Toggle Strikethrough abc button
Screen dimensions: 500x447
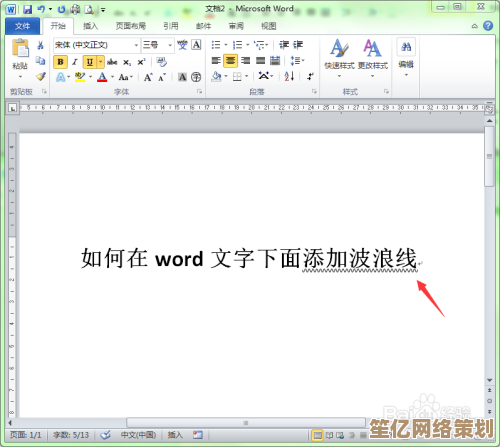112,62
